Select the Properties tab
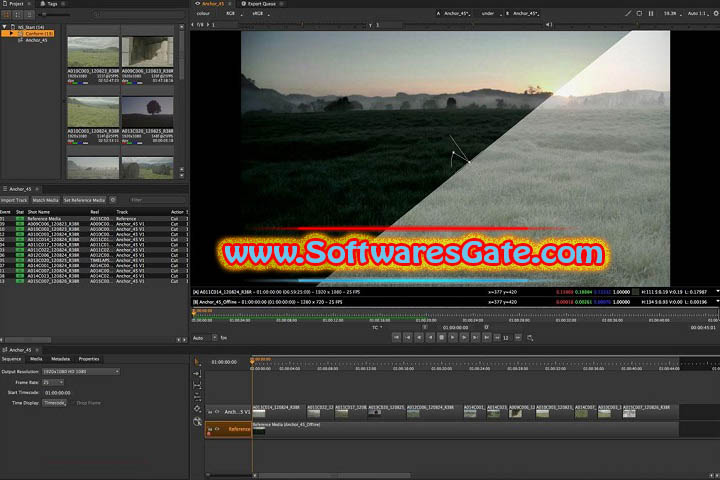 coord(89,359)
